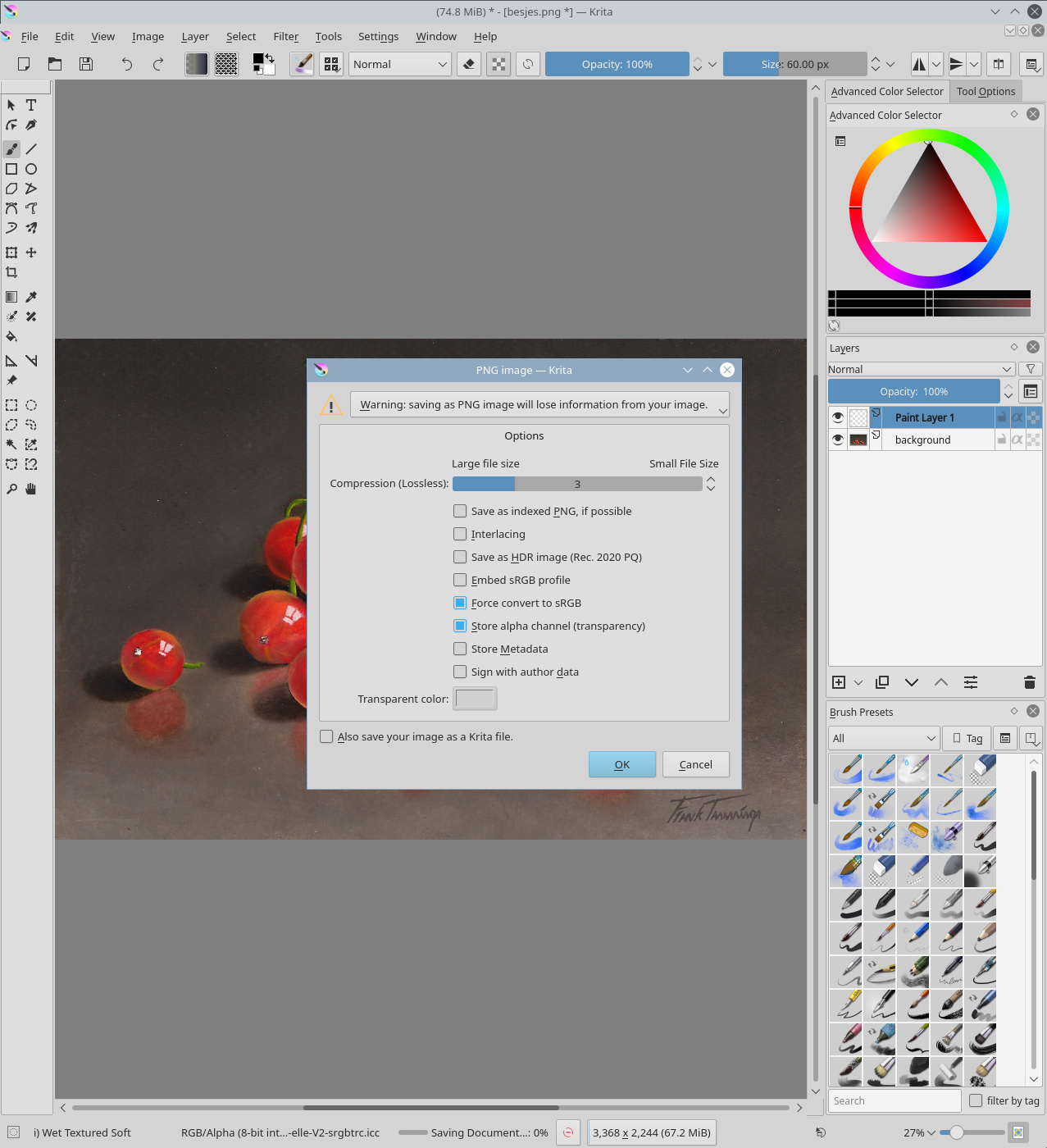Screen dimensions: 1047x1148
Task: Click the Compression (Lossless) slider
Action: click(x=576, y=484)
